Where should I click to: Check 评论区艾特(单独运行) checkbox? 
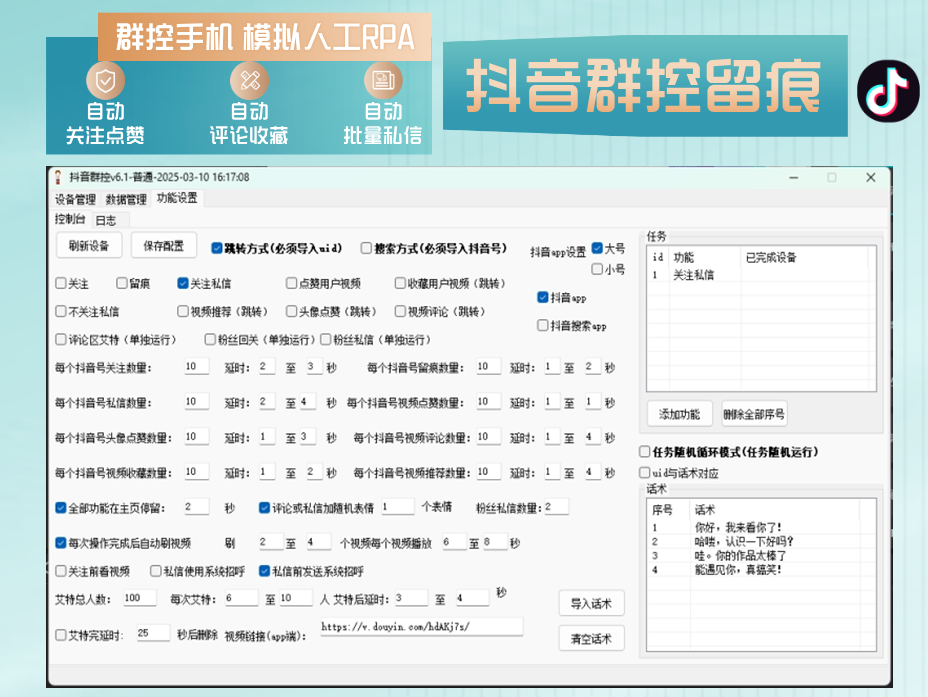pyautogui.click(x=60, y=340)
